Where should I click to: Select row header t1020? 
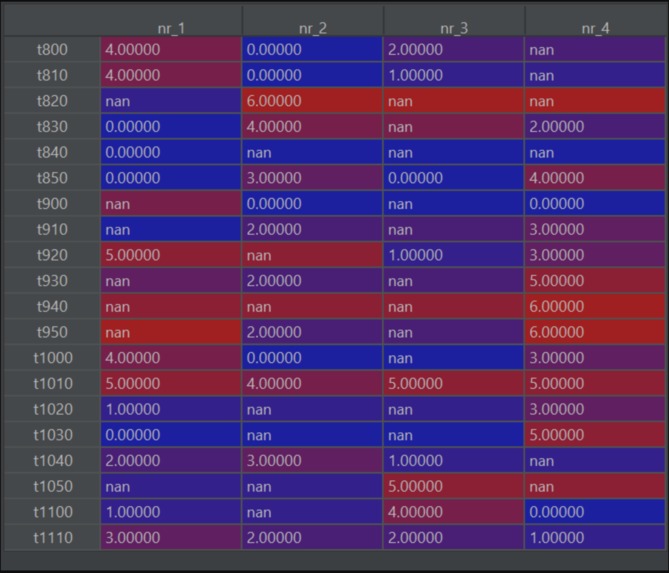click(52, 409)
